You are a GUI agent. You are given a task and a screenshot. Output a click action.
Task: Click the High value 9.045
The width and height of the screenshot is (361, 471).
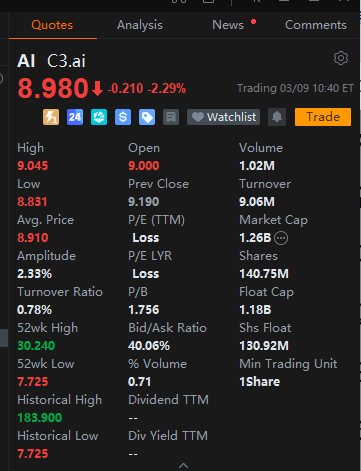(x=33, y=166)
